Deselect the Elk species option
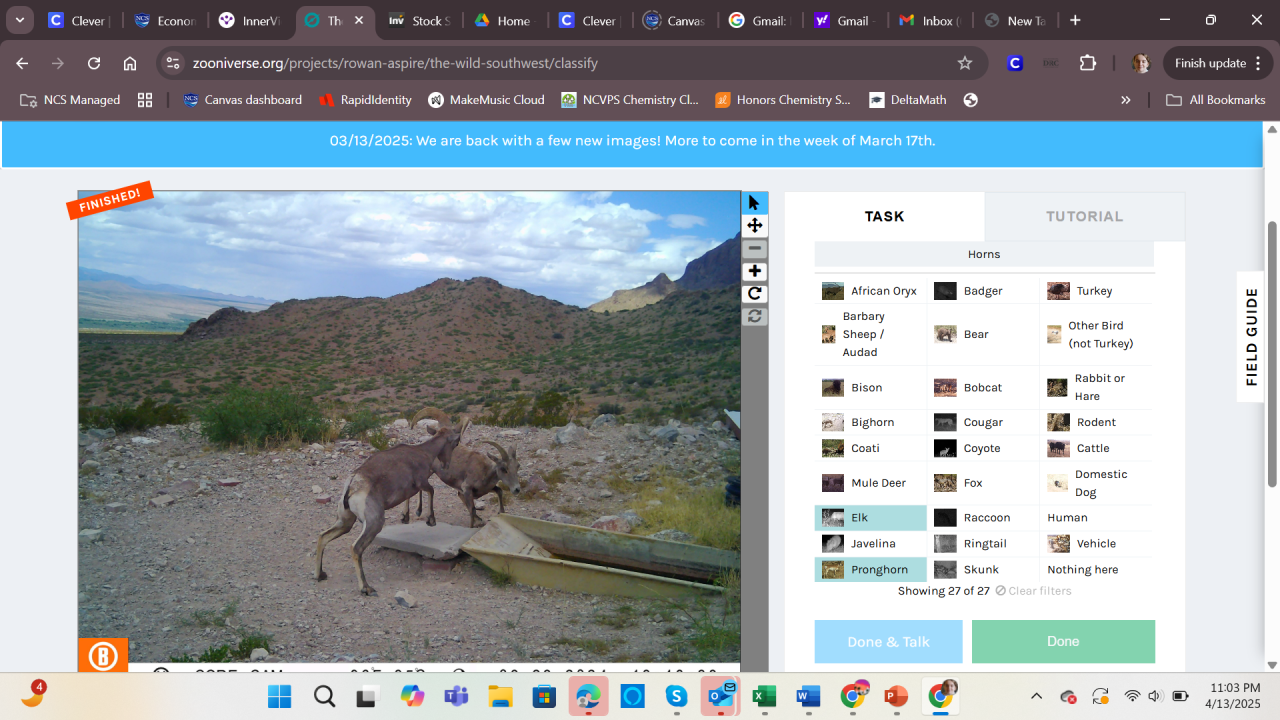 click(871, 518)
